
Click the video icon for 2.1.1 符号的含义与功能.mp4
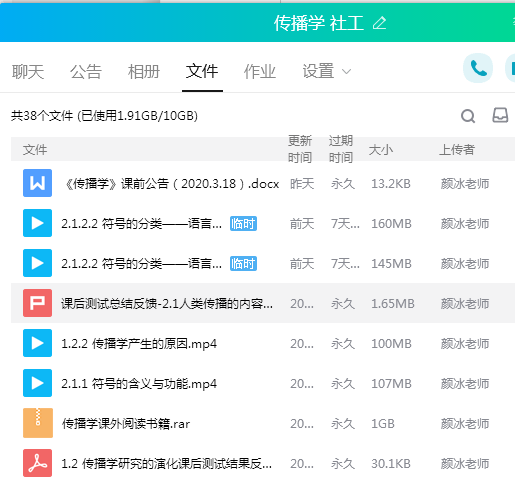(37, 383)
